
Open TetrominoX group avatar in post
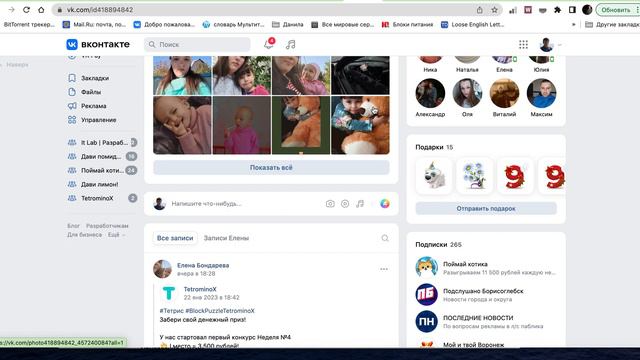pyautogui.click(x=169, y=293)
